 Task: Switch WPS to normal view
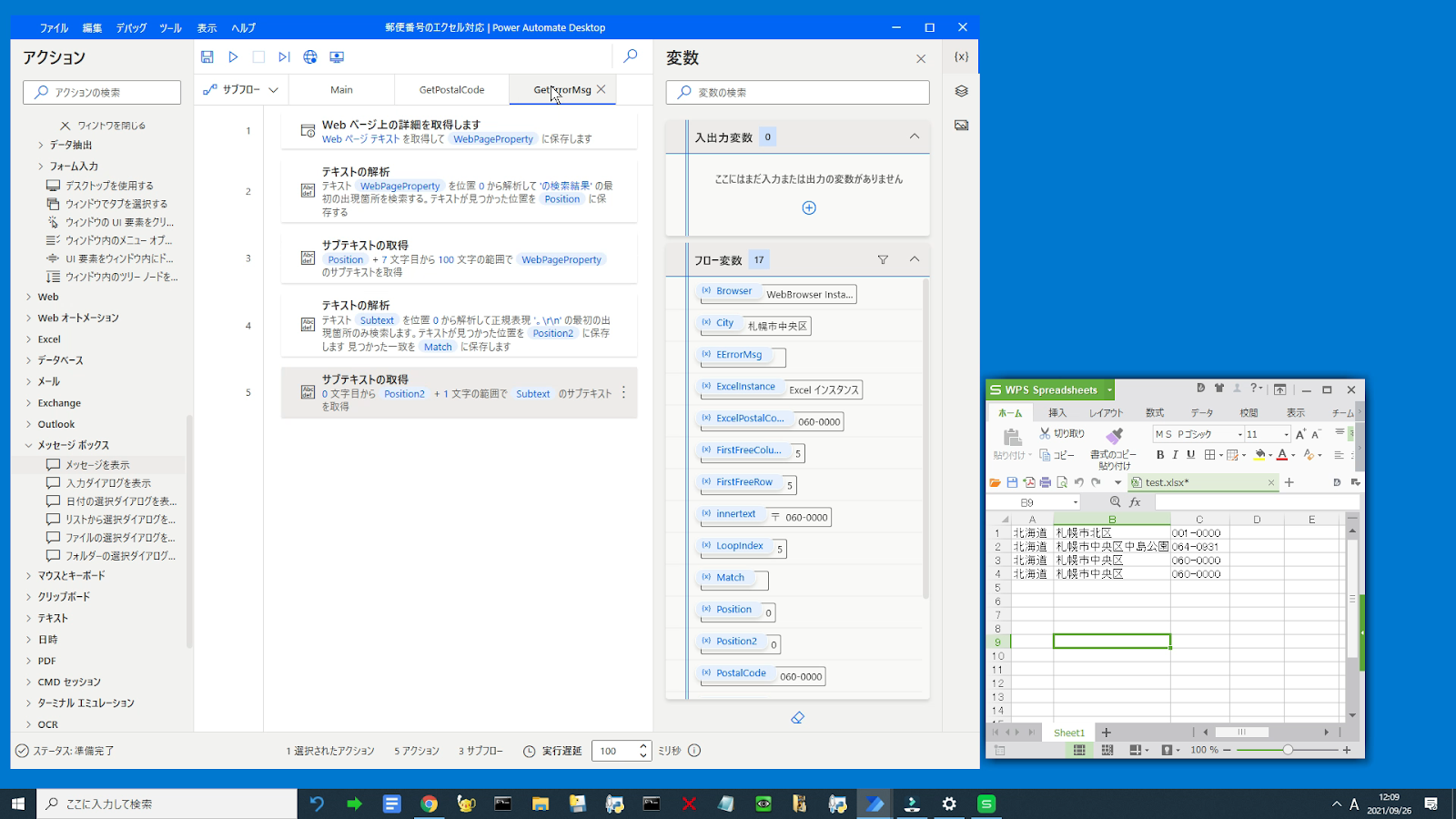(x=1079, y=750)
